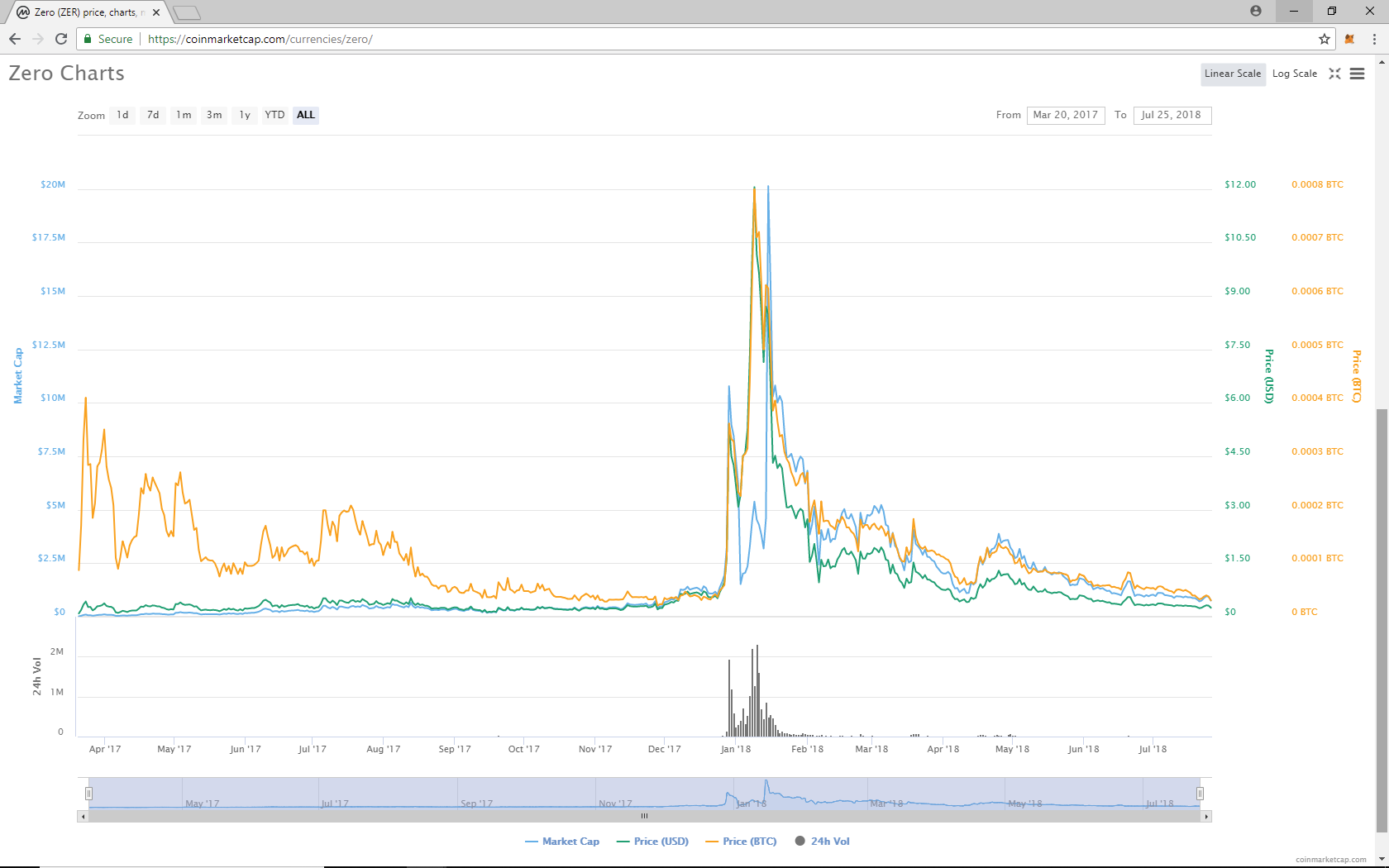Click the Market Cap axis title
This screenshot has width=1389, height=868.
(x=18, y=375)
